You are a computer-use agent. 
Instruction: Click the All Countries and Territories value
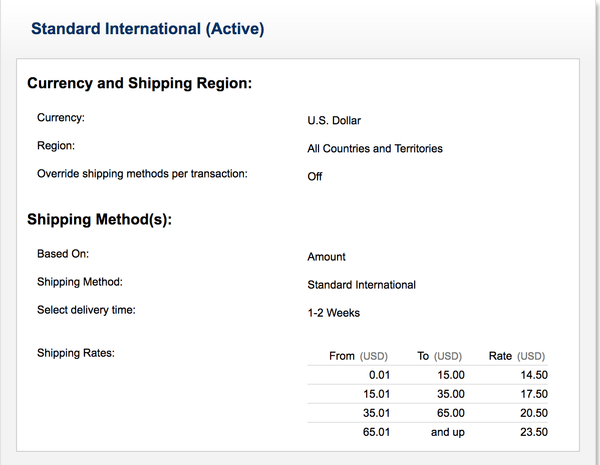375,148
